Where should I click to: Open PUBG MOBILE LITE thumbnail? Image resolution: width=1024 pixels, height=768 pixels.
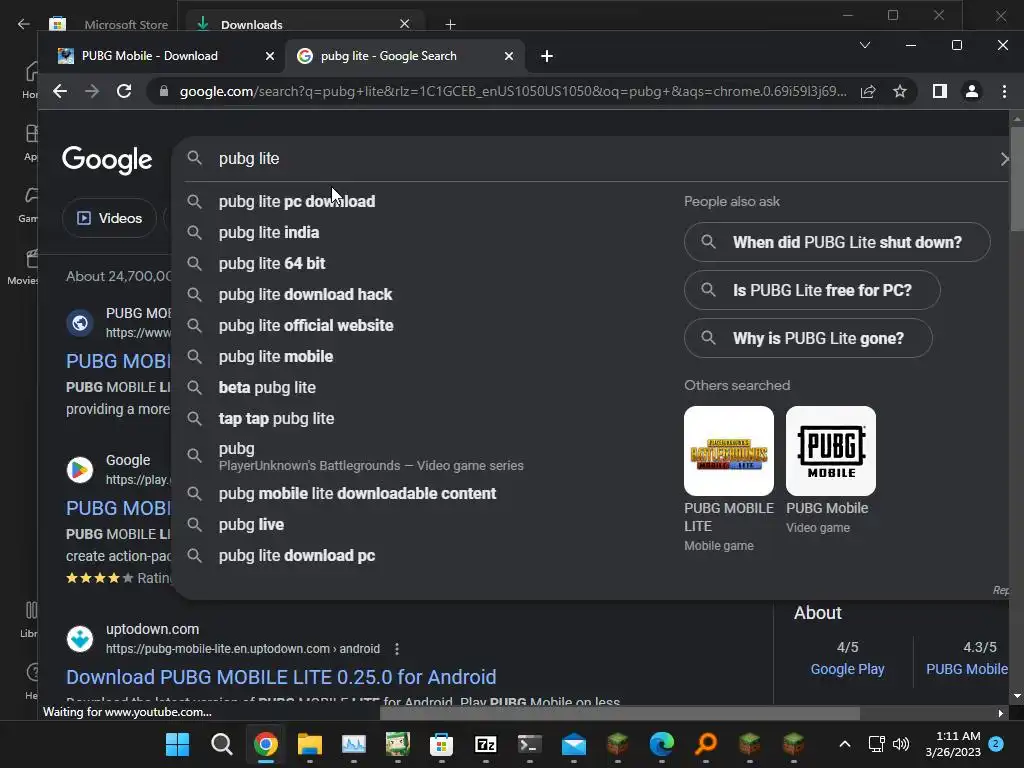click(729, 451)
